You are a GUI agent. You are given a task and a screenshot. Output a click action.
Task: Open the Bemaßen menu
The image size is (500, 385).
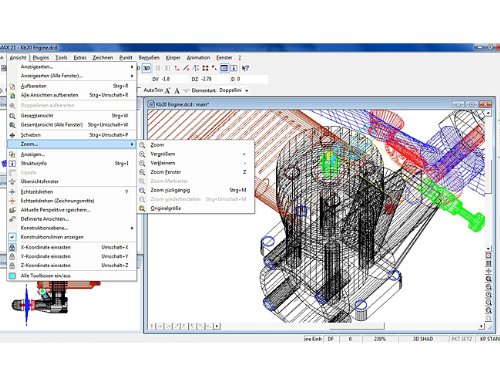tap(149, 58)
